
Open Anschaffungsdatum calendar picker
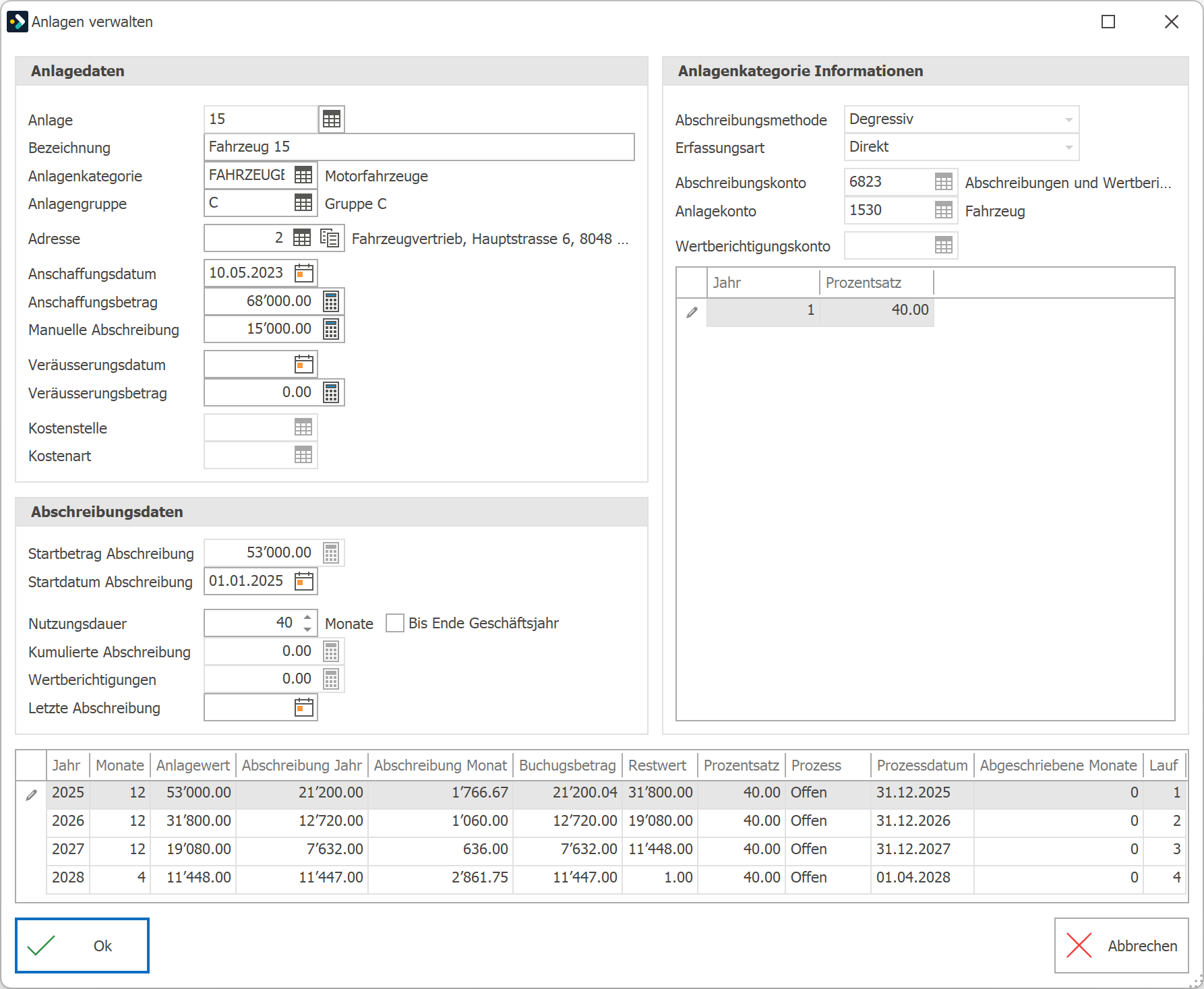click(304, 273)
